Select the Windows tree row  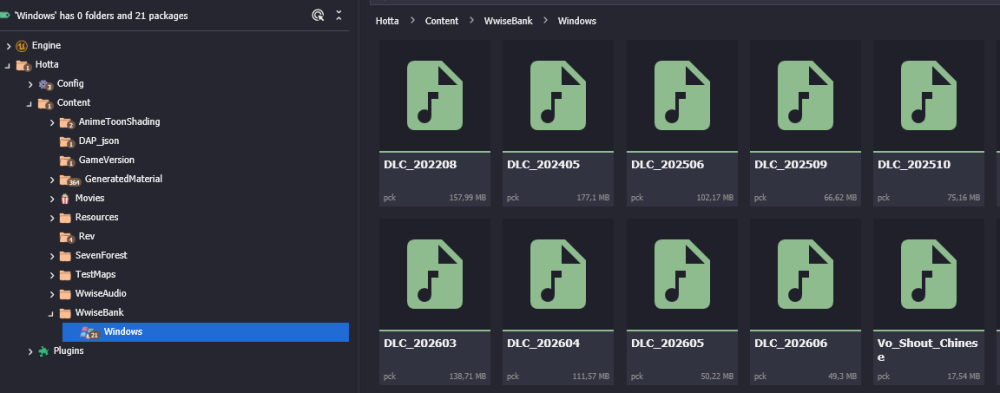pyautogui.click(x=205, y=332)
